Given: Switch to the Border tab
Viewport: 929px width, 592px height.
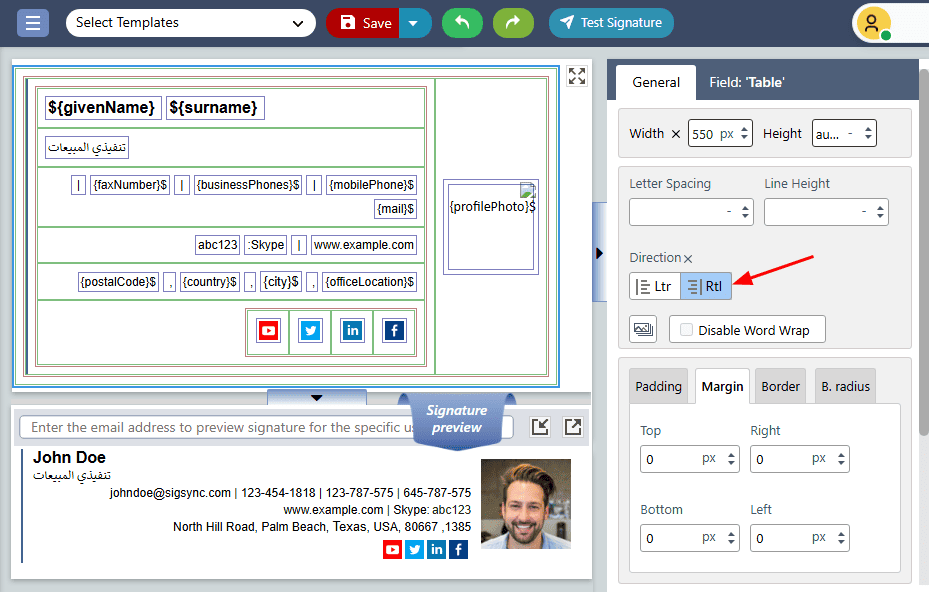Looking at the screenshot, I should [x=780, y=386].
